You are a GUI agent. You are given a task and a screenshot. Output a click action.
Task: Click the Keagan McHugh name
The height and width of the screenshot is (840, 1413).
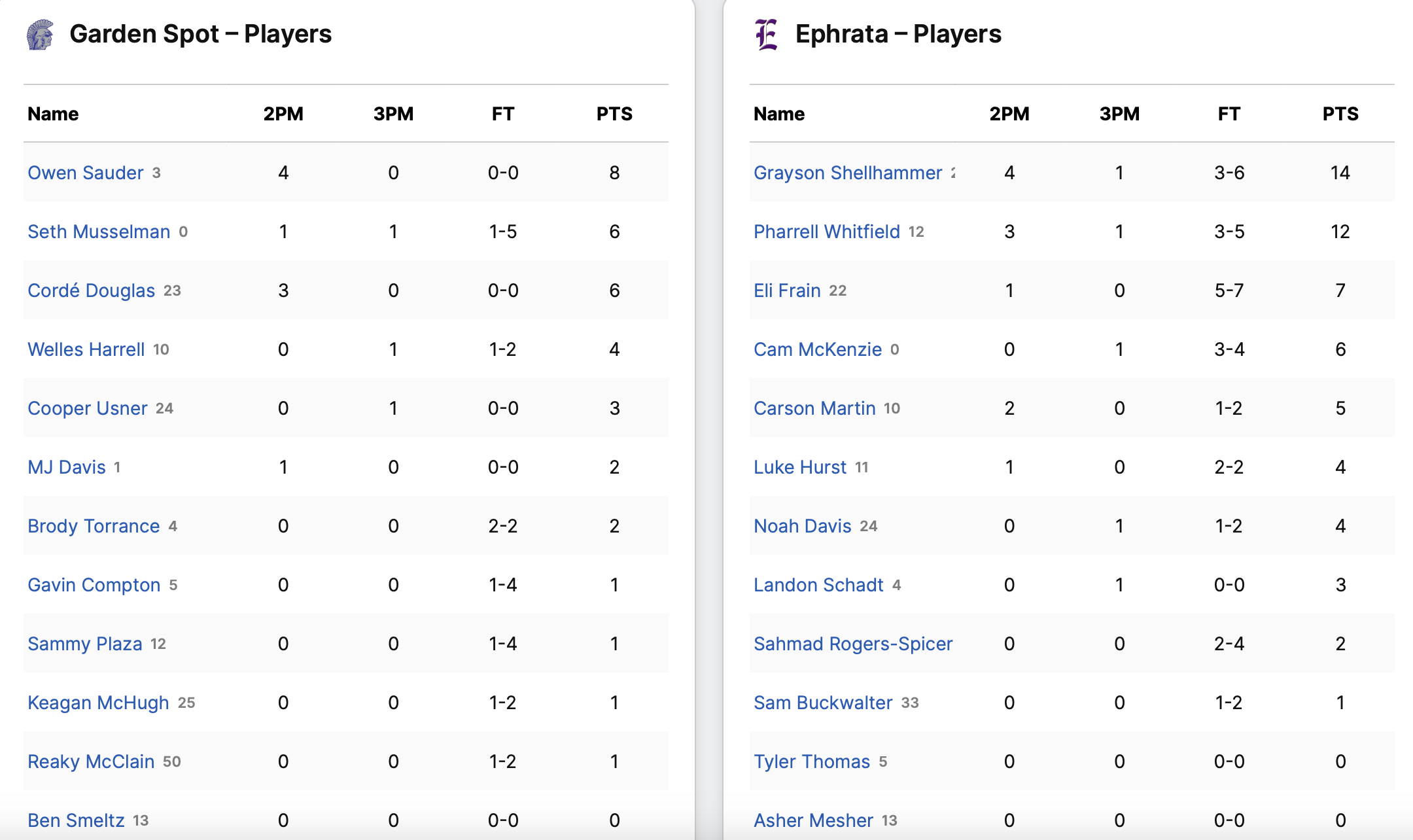coord(98,703)
